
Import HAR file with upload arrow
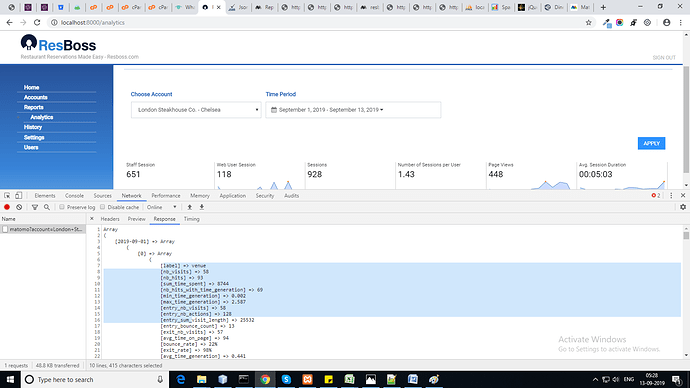[190, 207]
